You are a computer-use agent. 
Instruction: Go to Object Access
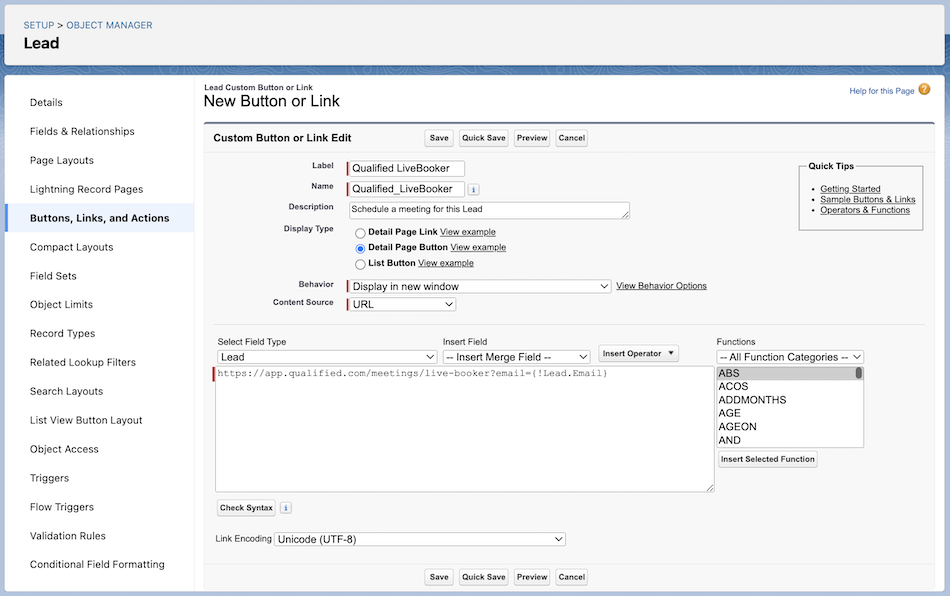click(x=64, y=449)
